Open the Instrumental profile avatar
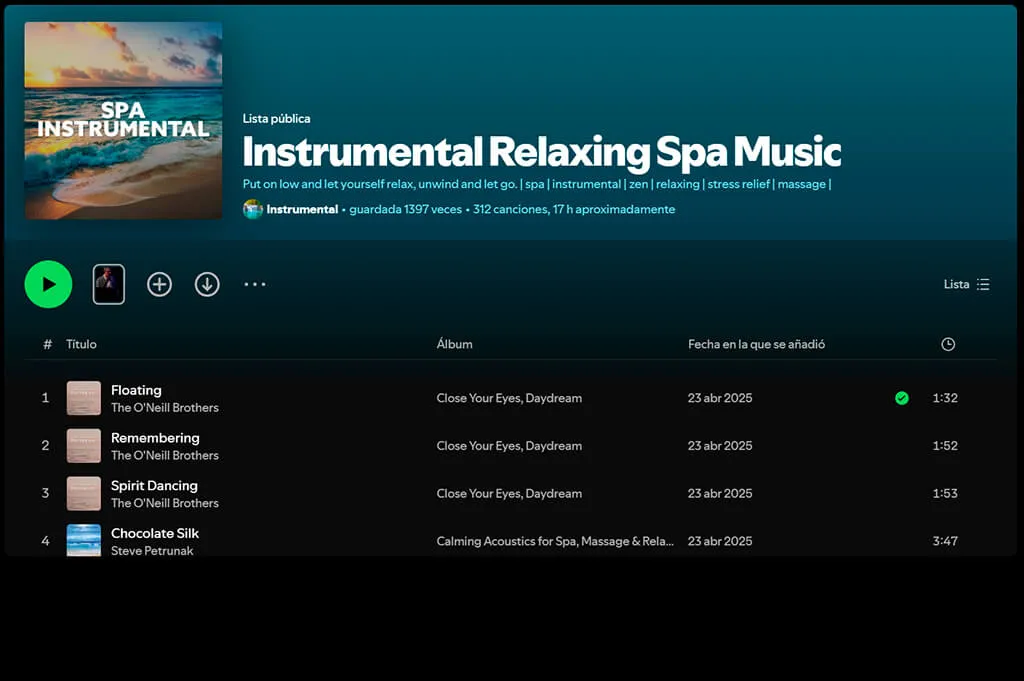The width and height of the screenshot is (1024, 681). 253,210
